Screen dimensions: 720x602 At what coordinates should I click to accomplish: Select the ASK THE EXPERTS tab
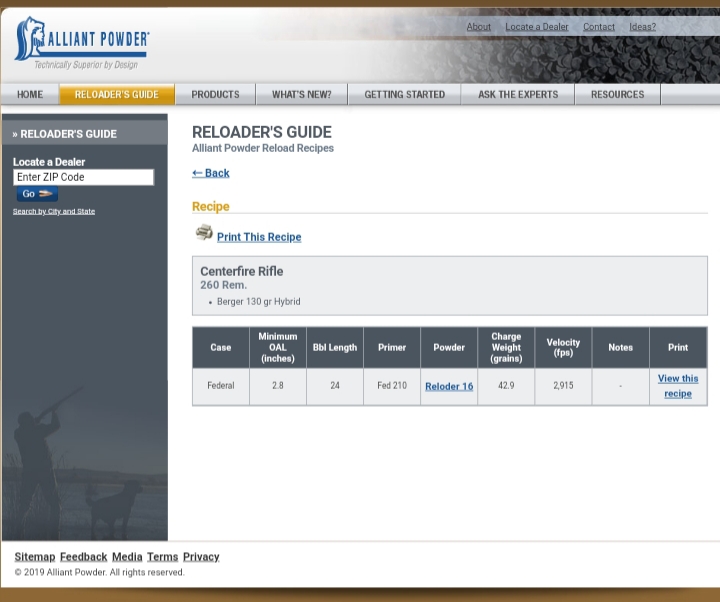pos(518,95)
